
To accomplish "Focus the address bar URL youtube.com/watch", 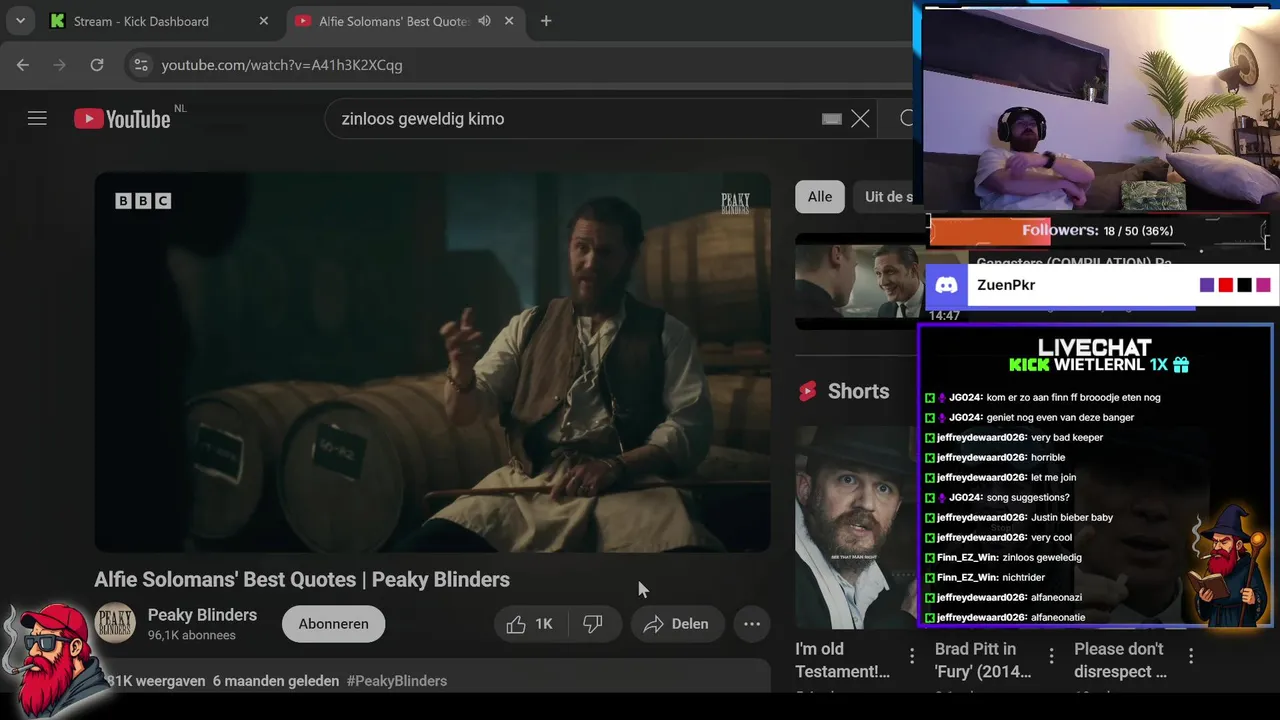I will (x=282, y=65).
